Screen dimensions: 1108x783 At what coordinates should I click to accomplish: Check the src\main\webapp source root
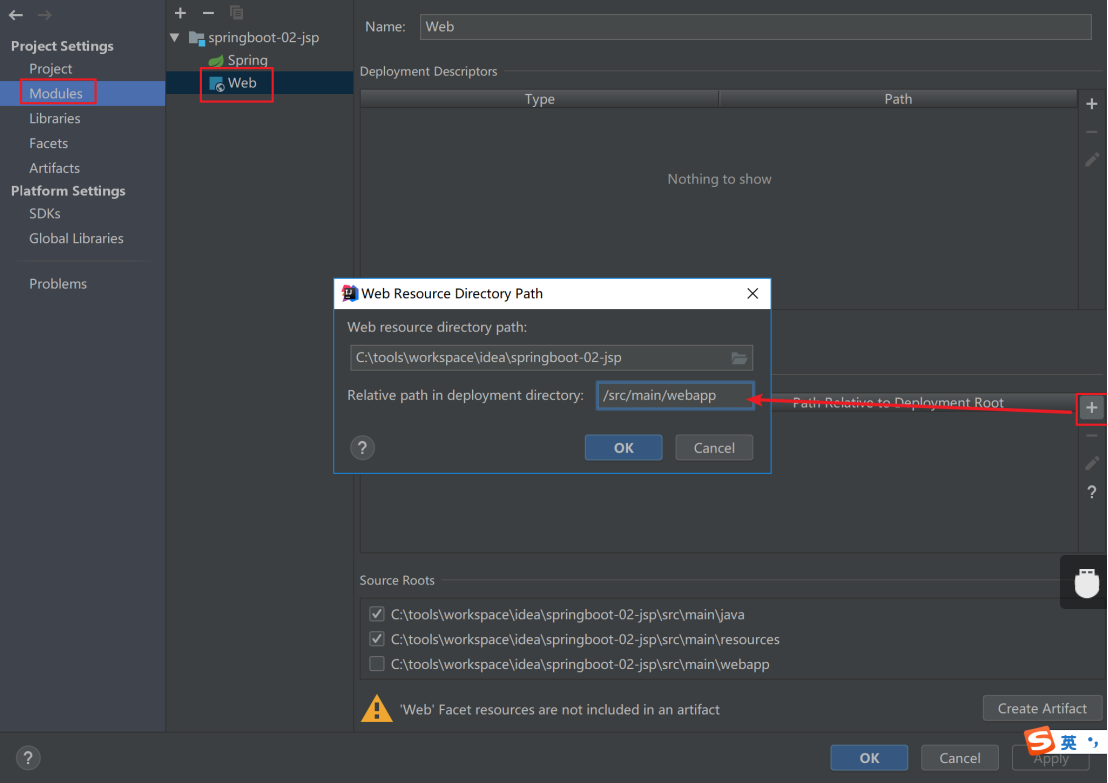pos(377,664)
